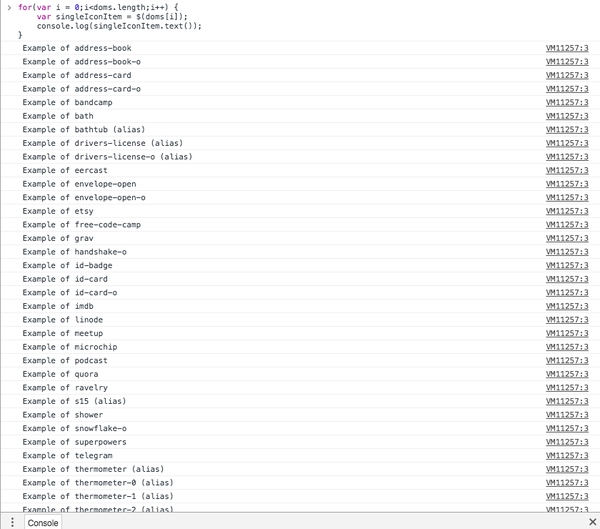Click the log "Example of thermometer (alias)"
Image resolution: width=600 pixels, height=529 pixels.
coord(93,469)
